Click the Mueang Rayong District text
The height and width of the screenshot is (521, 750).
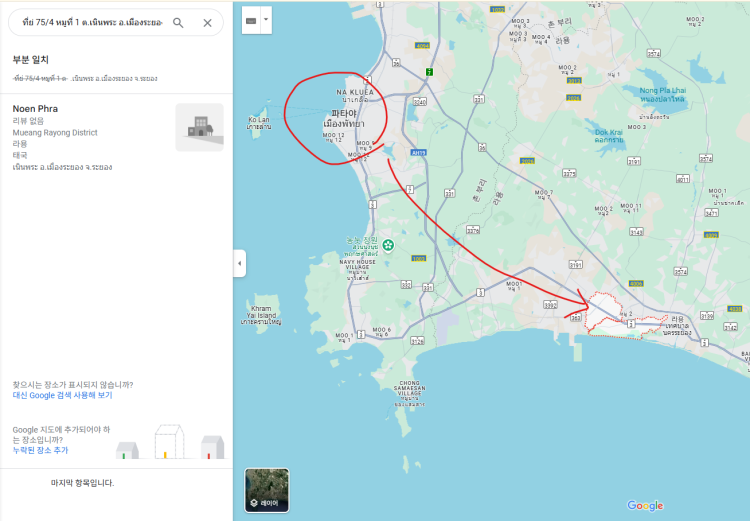[x=55, y=133]
